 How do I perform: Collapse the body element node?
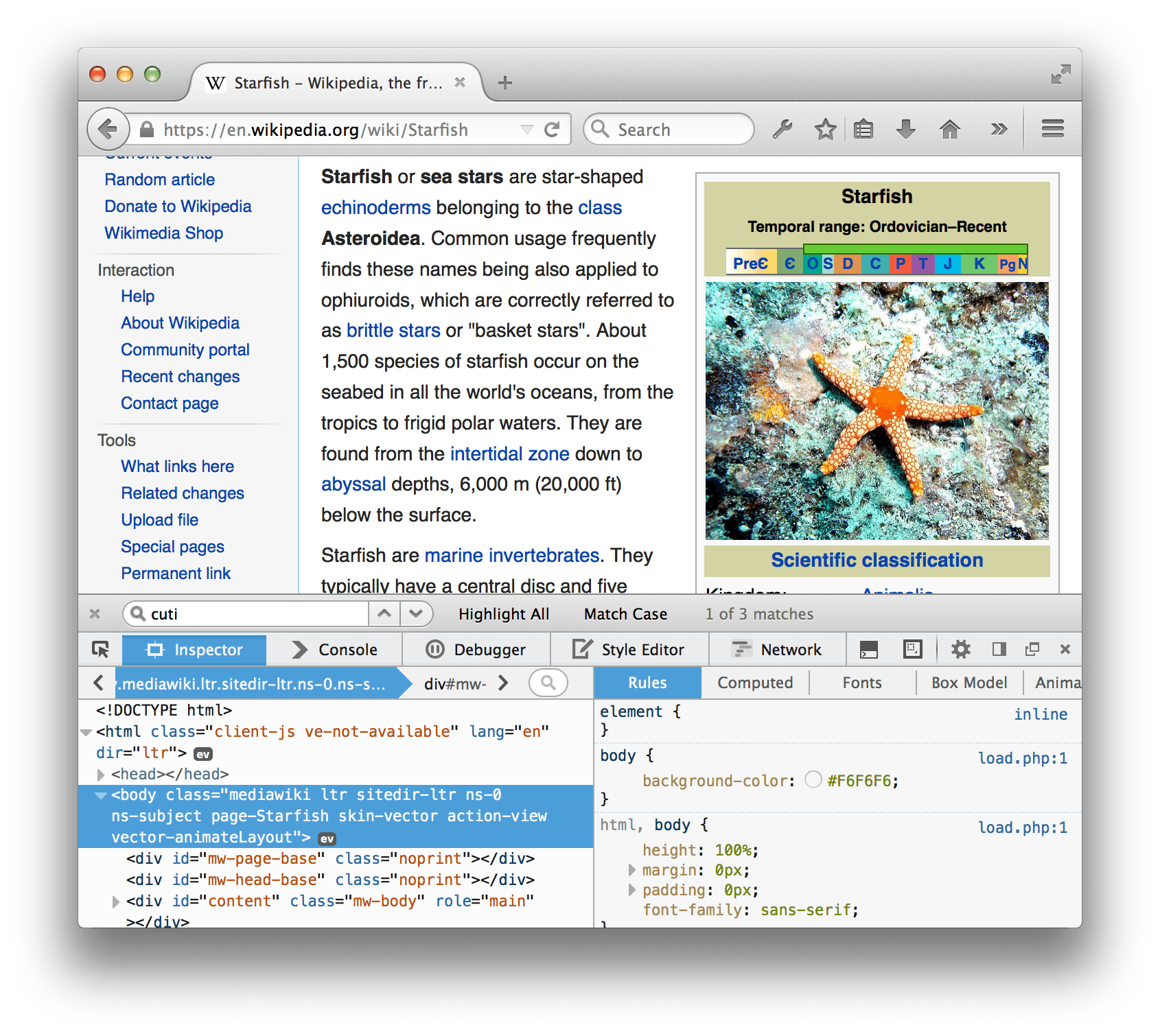point(101,795)
